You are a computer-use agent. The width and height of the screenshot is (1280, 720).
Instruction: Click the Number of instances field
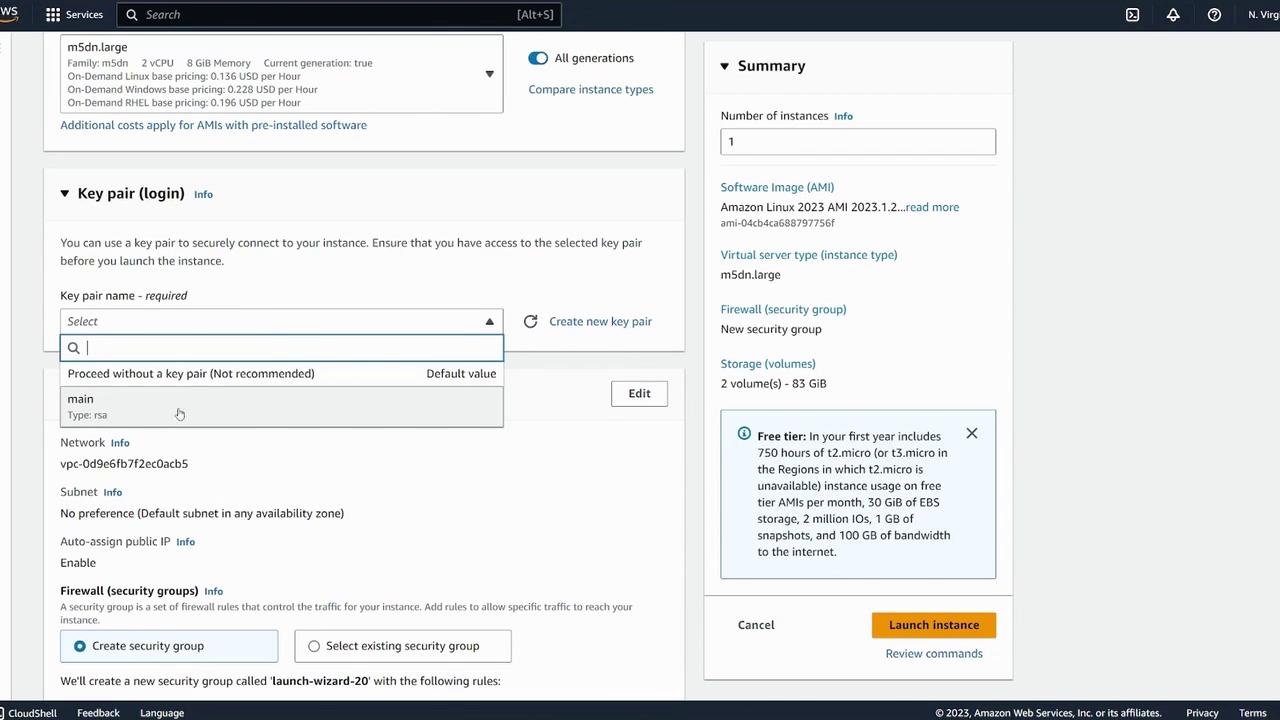tap(857, 142)
